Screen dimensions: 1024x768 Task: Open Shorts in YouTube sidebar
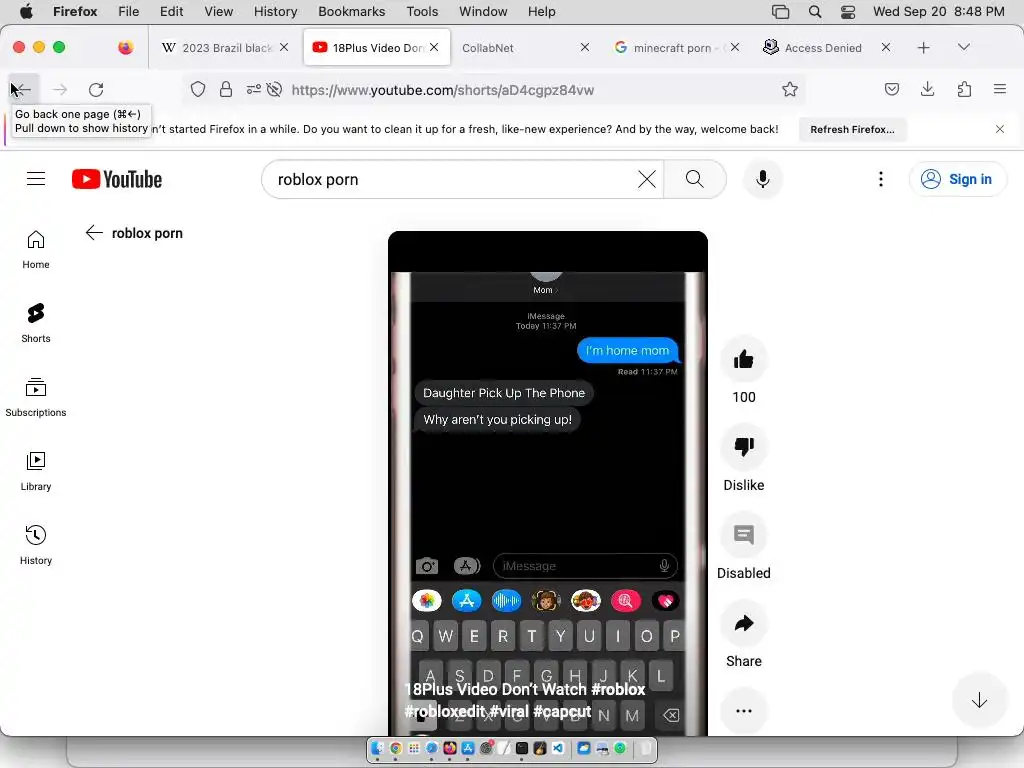[36, 323]
